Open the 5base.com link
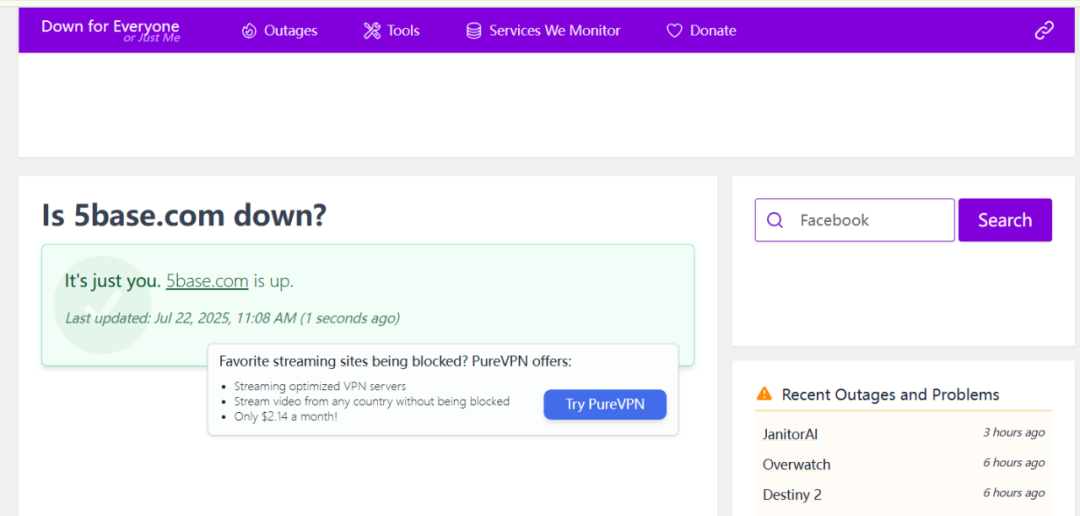The image size is (1080, 516). coord(207,281)
